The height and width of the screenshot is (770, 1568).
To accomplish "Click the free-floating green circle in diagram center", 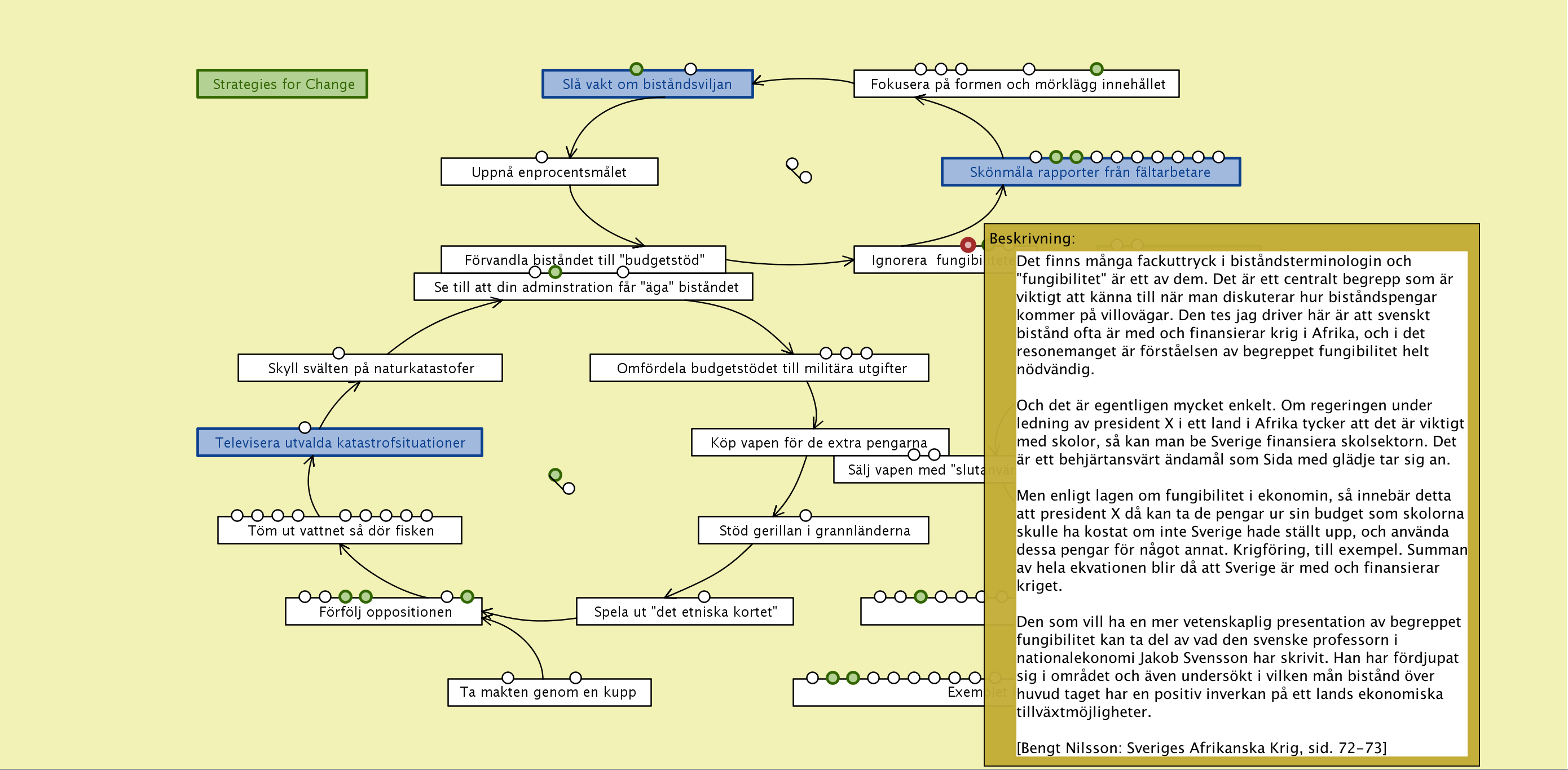I will pos(555,475).
